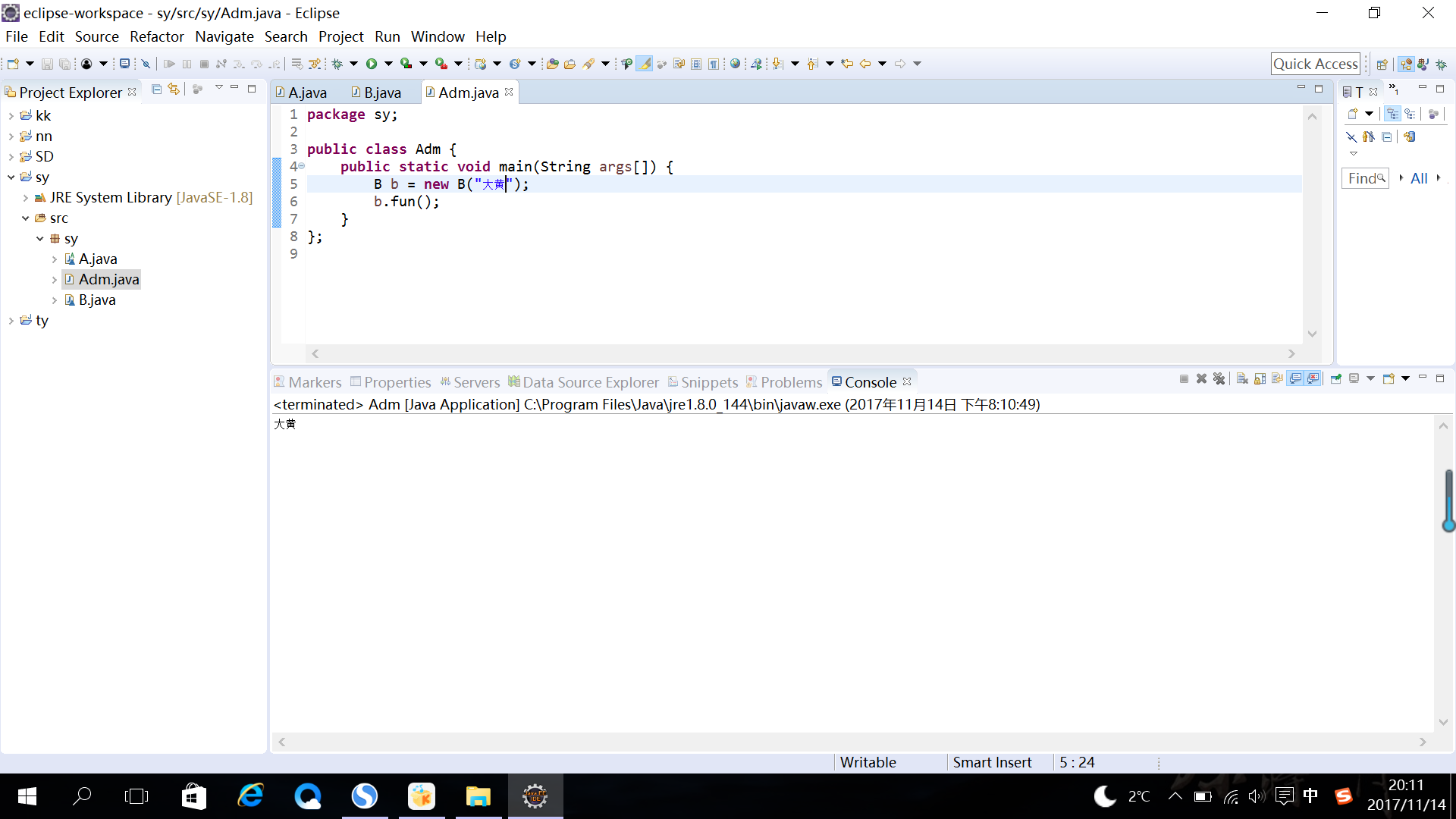Click the Previous Annotation arrow icon
This screenshot has height=819, width=1456.
813,64
